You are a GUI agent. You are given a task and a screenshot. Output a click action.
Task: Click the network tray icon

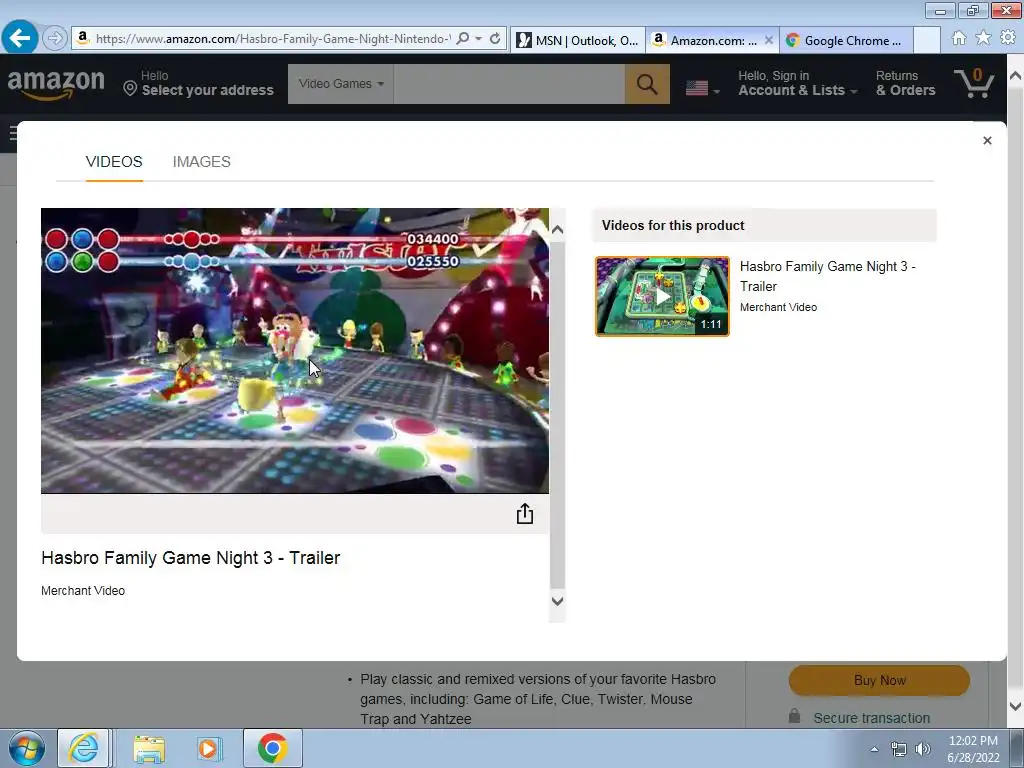tap(899, 749)
